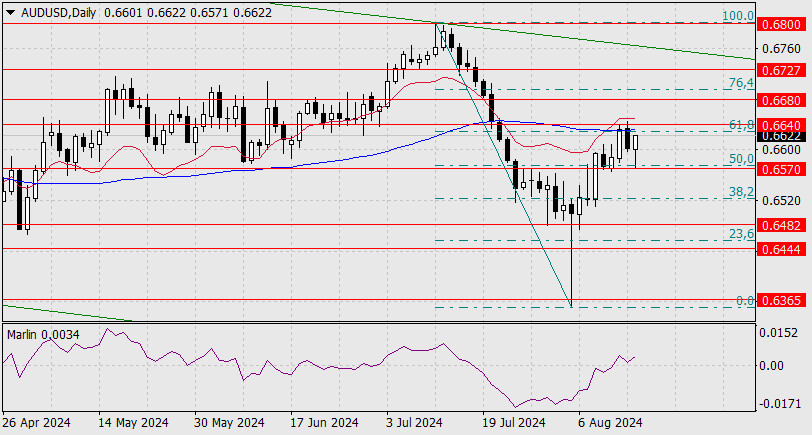The image size is (812, 435).
Task: Click the current price 0.6622 label
Action: coord(782,136)
